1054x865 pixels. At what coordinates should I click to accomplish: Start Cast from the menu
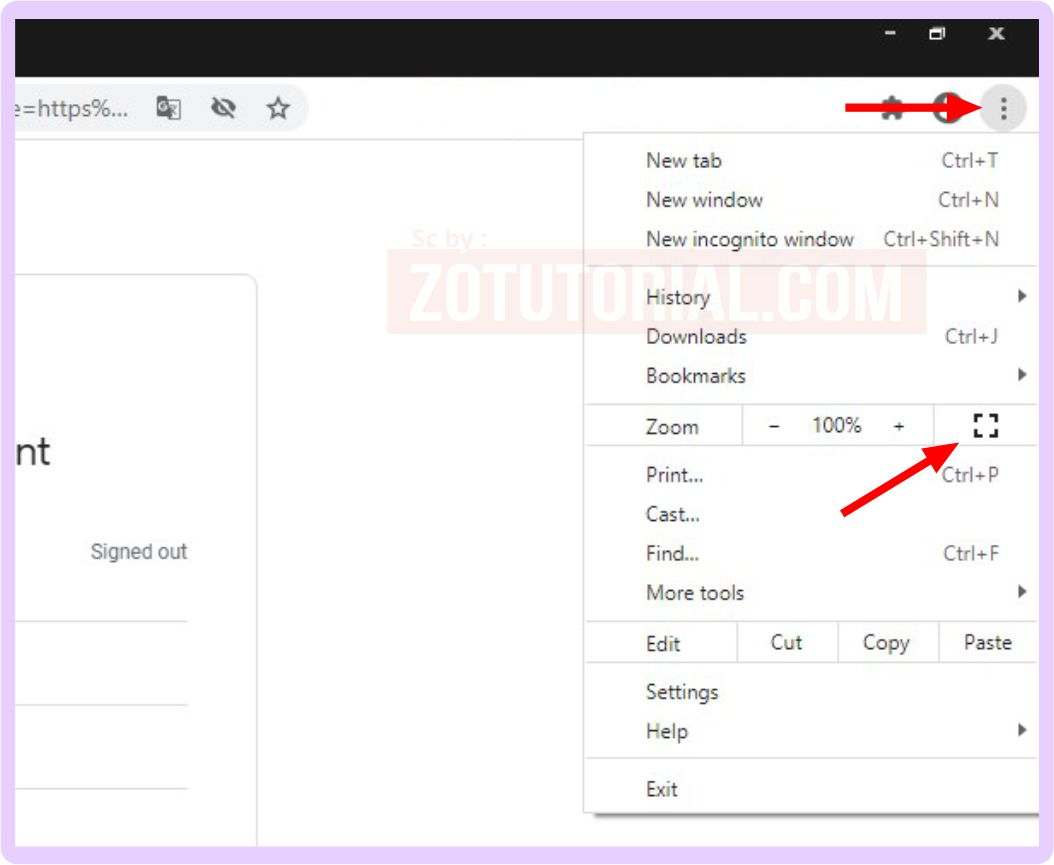tap(673, 514)
